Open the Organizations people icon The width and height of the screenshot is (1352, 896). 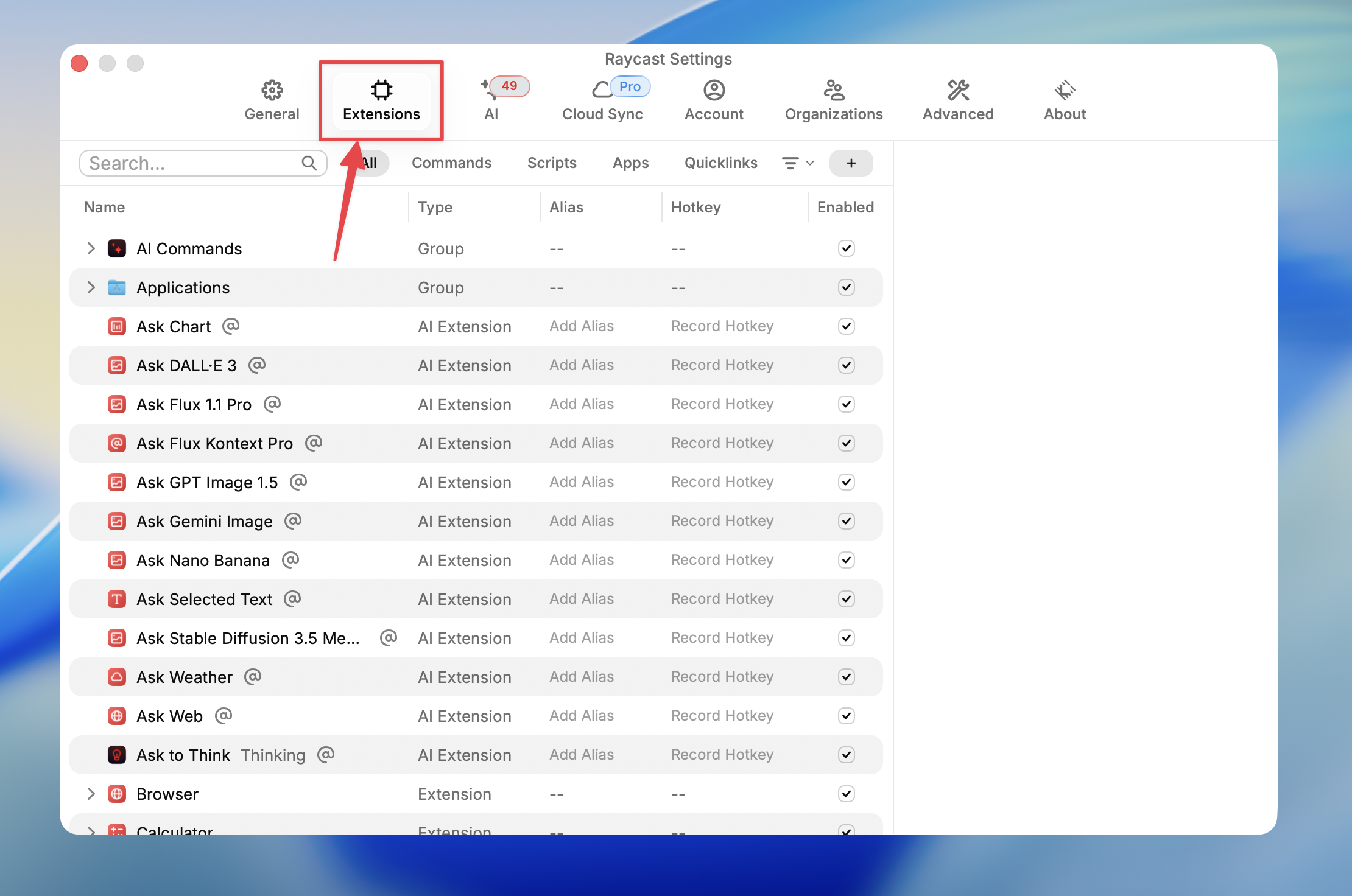[834, 91]
